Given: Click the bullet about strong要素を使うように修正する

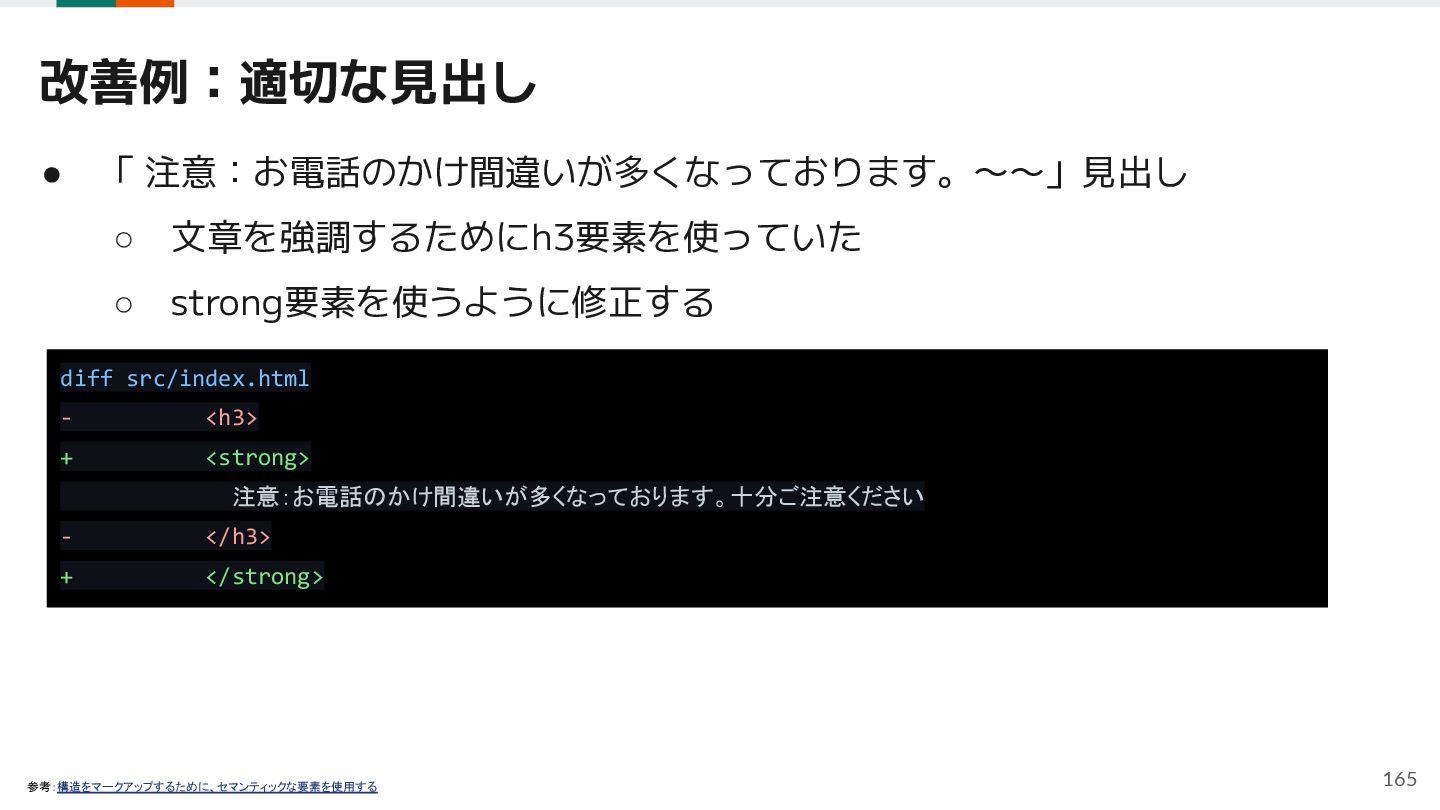Looking at the screenshot, I should coord(443,302).
